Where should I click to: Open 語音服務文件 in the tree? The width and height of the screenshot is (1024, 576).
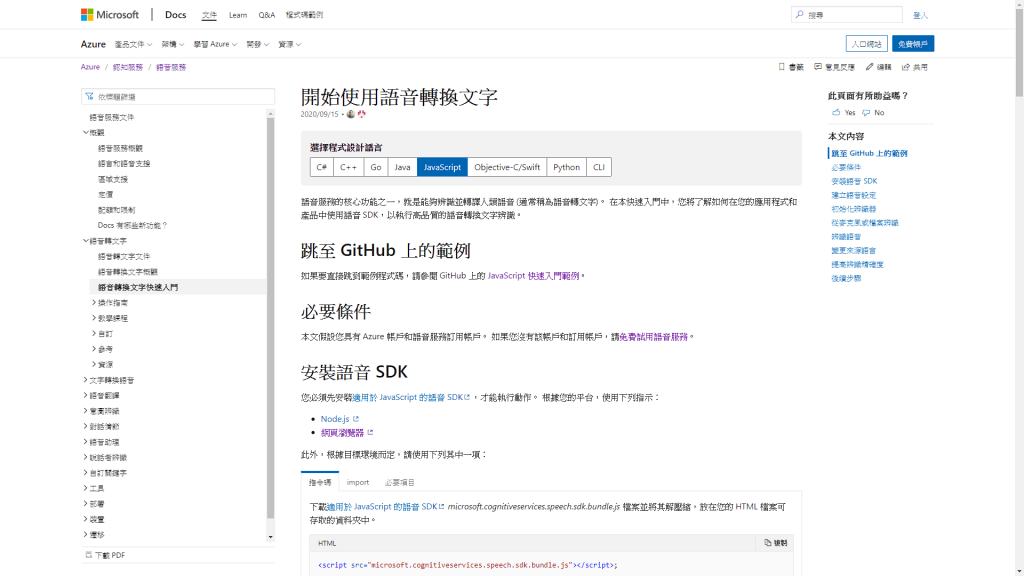coord(112,118)
